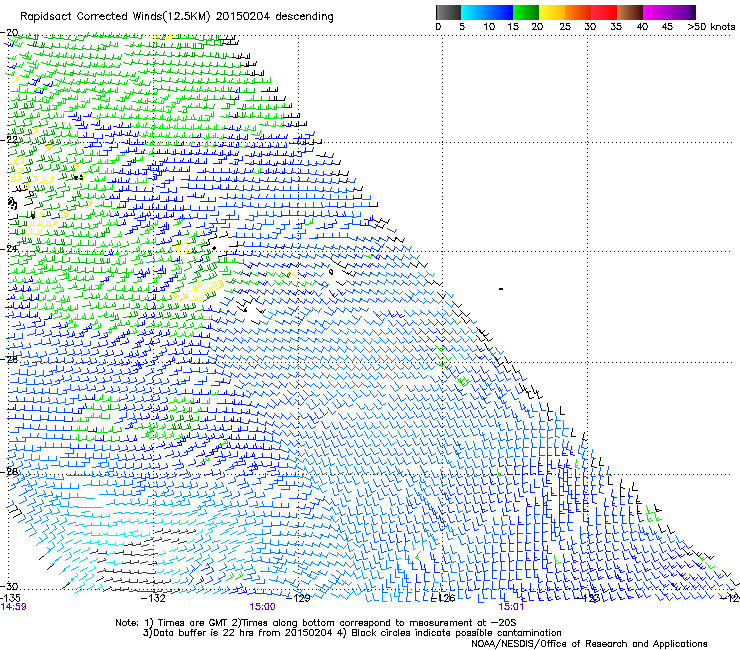The image size is (740, 650).
Task: Click the "-126" longitude axis label
Action: point(443,598)
